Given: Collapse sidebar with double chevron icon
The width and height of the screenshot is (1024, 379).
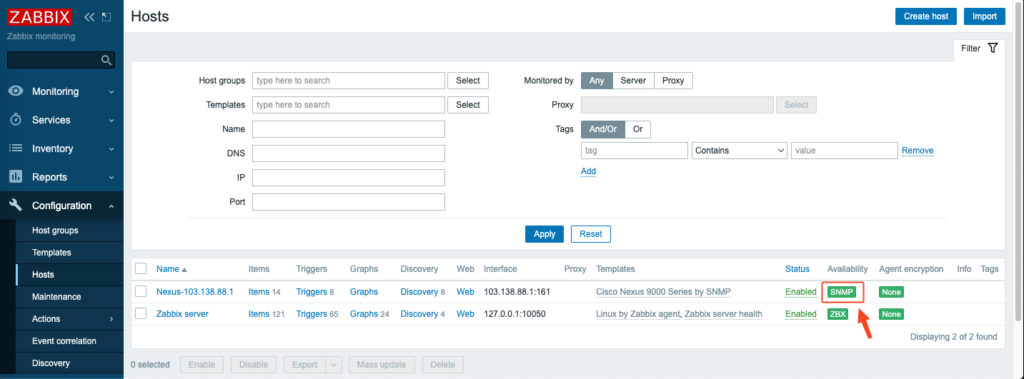Looking at the screenshot, I should (x=89, y=17).
